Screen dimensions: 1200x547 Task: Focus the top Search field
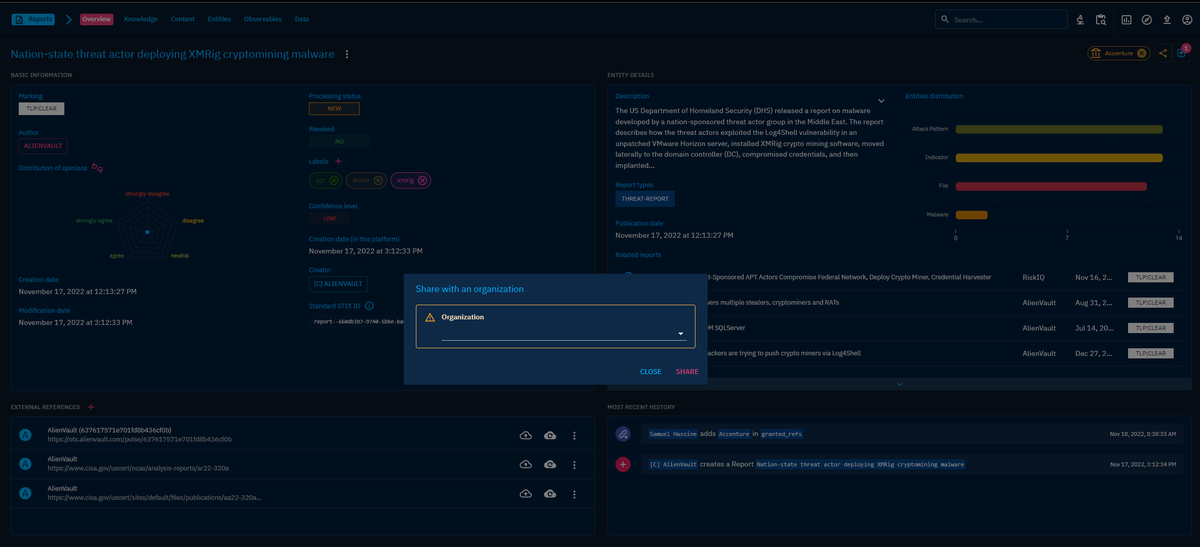pos(1000,19)
